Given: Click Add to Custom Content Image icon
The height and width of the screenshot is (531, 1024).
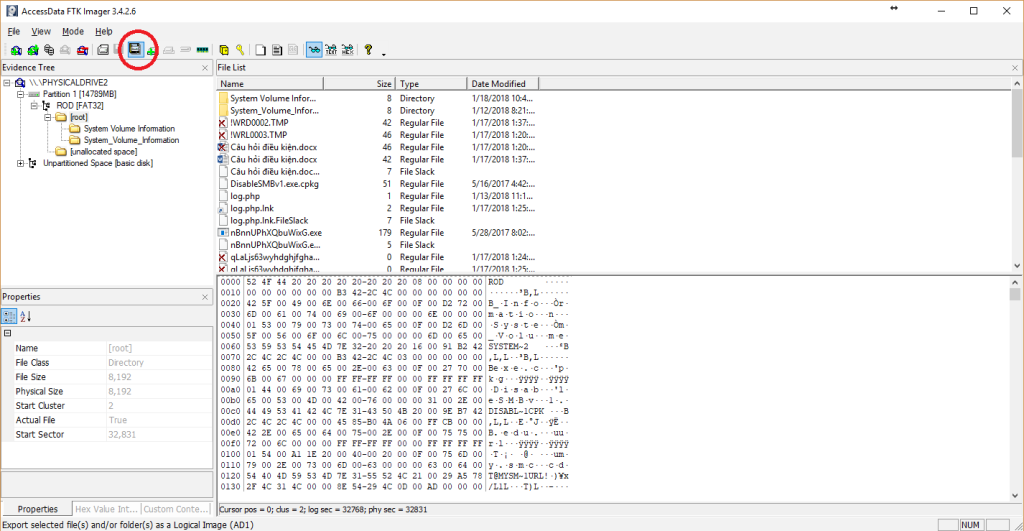Looking at the screenshot, I should pos(151,50).
